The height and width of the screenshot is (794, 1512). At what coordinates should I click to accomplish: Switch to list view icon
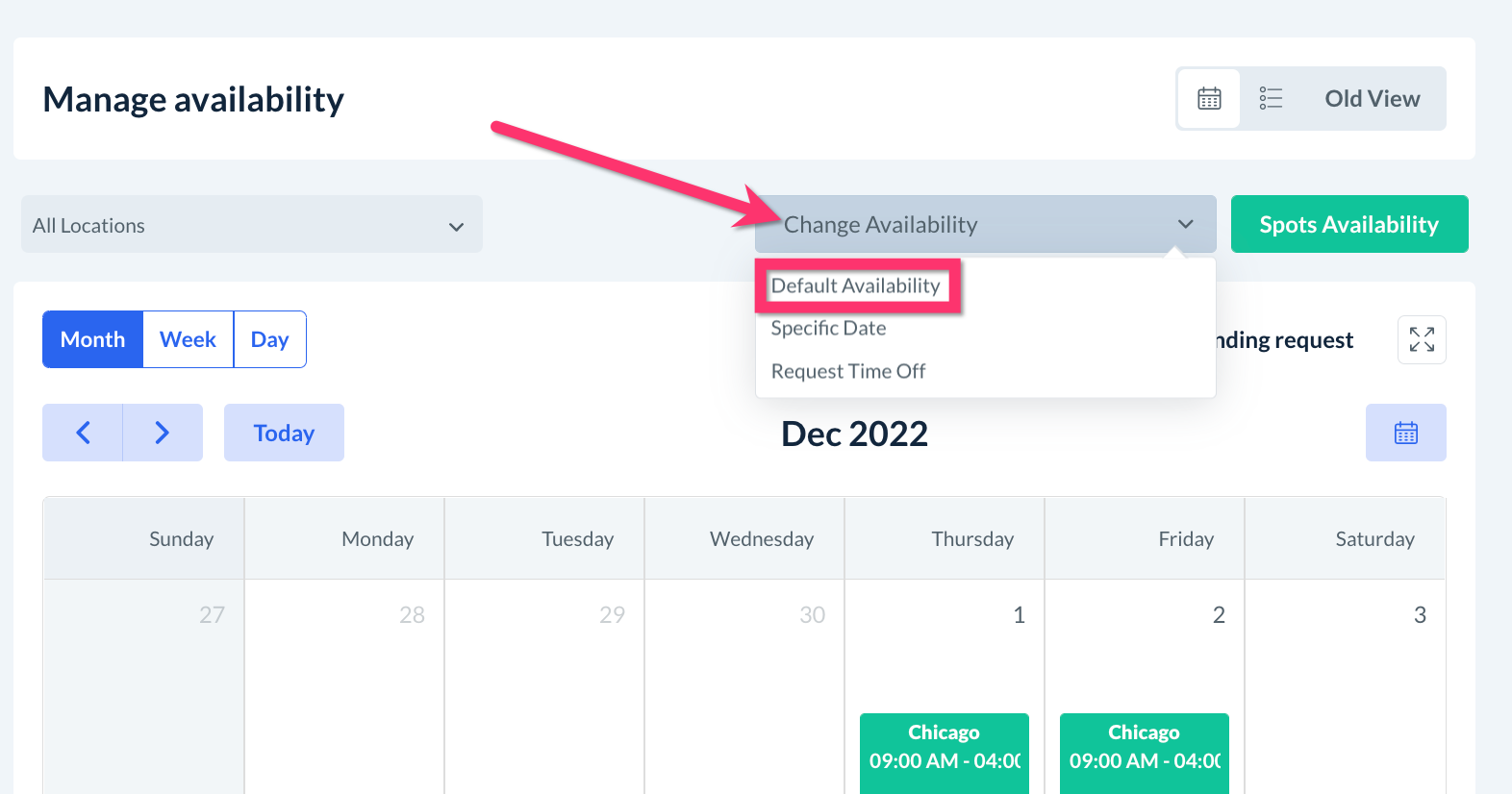click(1271, 98)
